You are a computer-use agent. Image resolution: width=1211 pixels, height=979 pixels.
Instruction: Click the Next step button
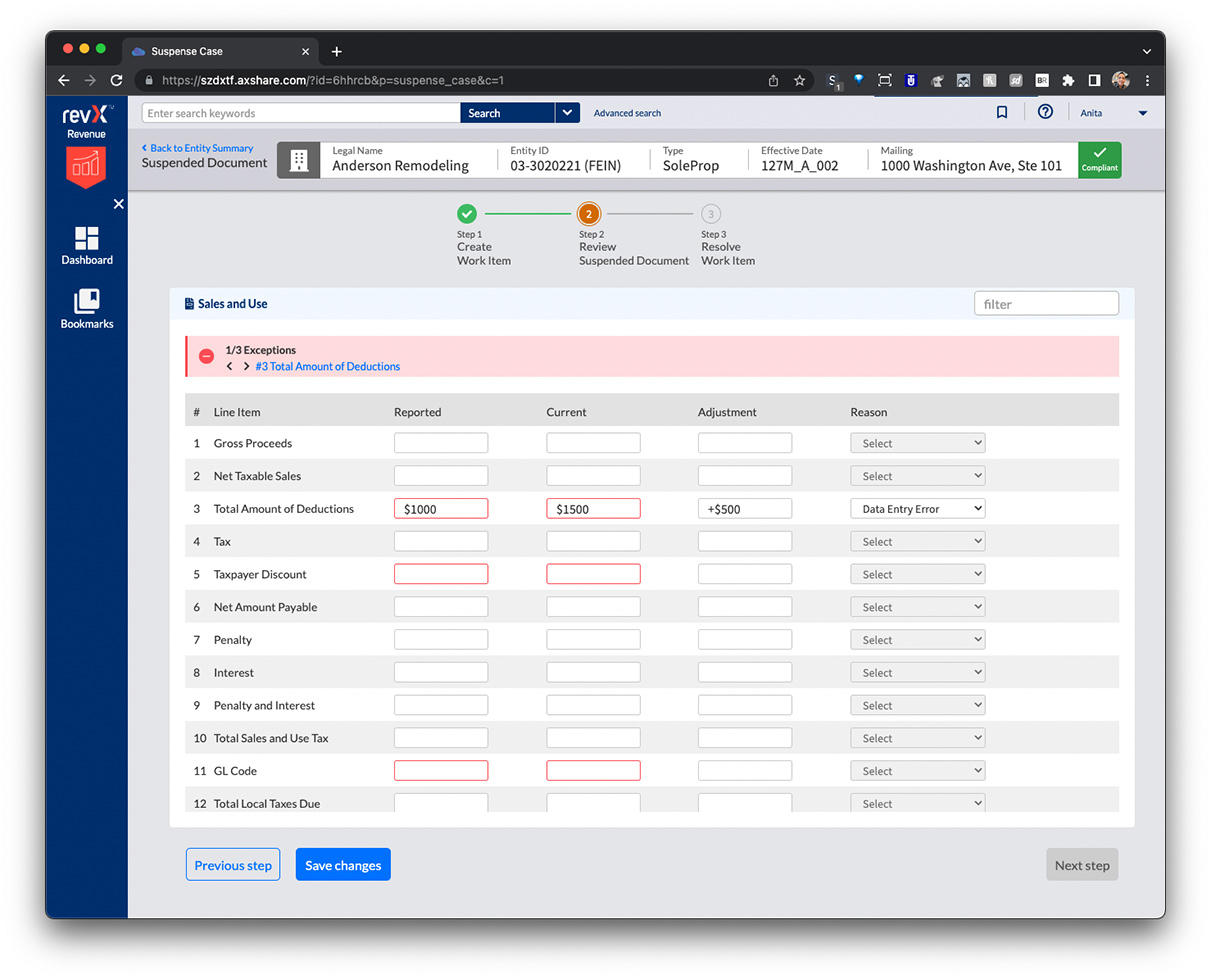click(x=1082, y=865)
